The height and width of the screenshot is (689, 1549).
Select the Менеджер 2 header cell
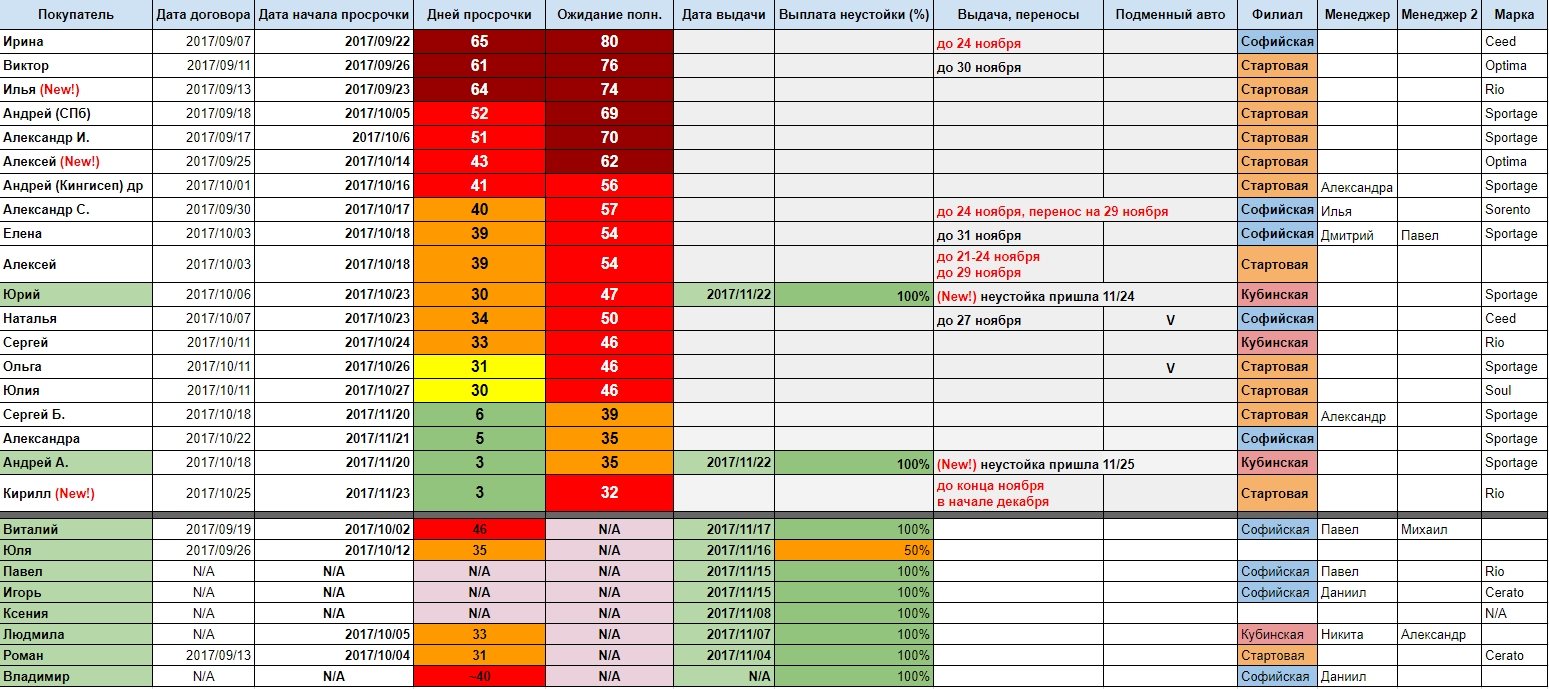tap(1439, 15)
